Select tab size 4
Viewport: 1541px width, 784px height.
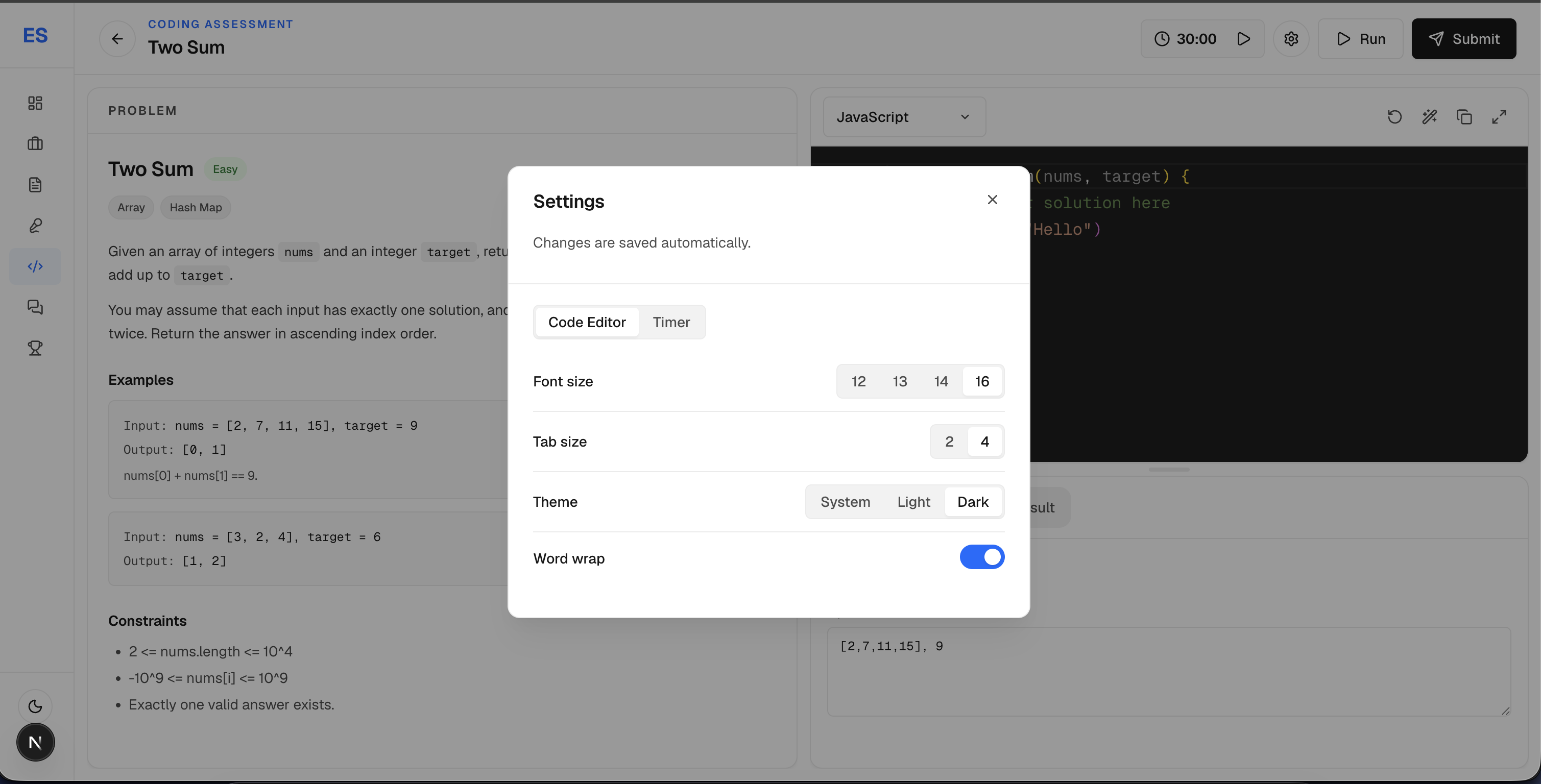(x=984, y=442)
